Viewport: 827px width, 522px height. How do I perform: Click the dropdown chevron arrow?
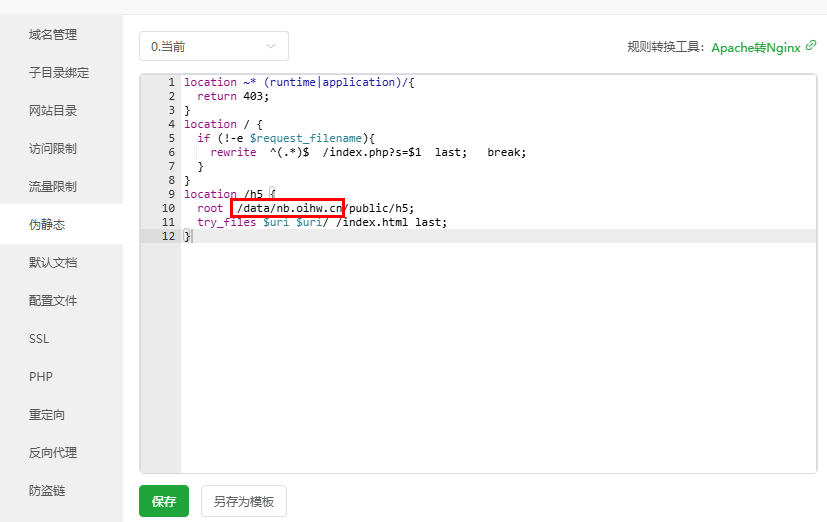271,46
